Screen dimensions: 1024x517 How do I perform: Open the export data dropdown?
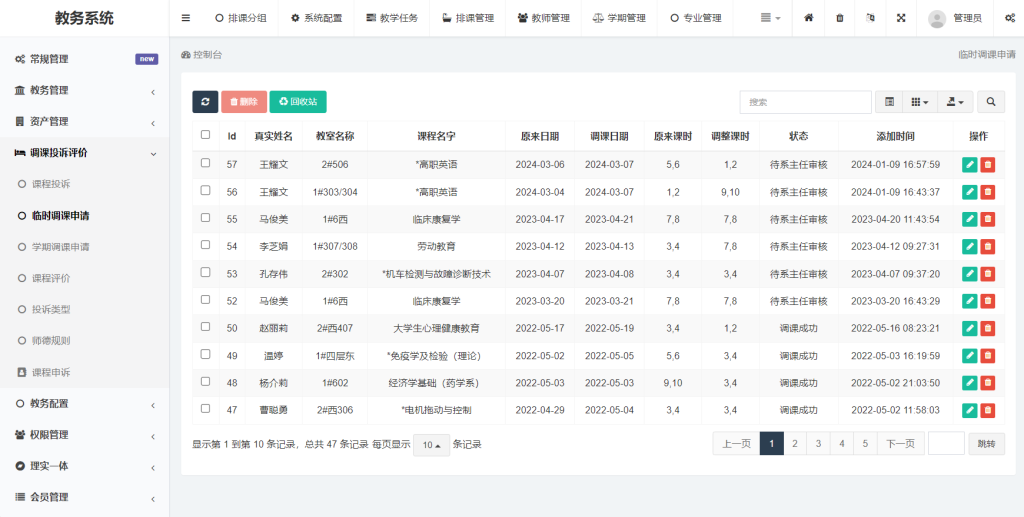955,102
